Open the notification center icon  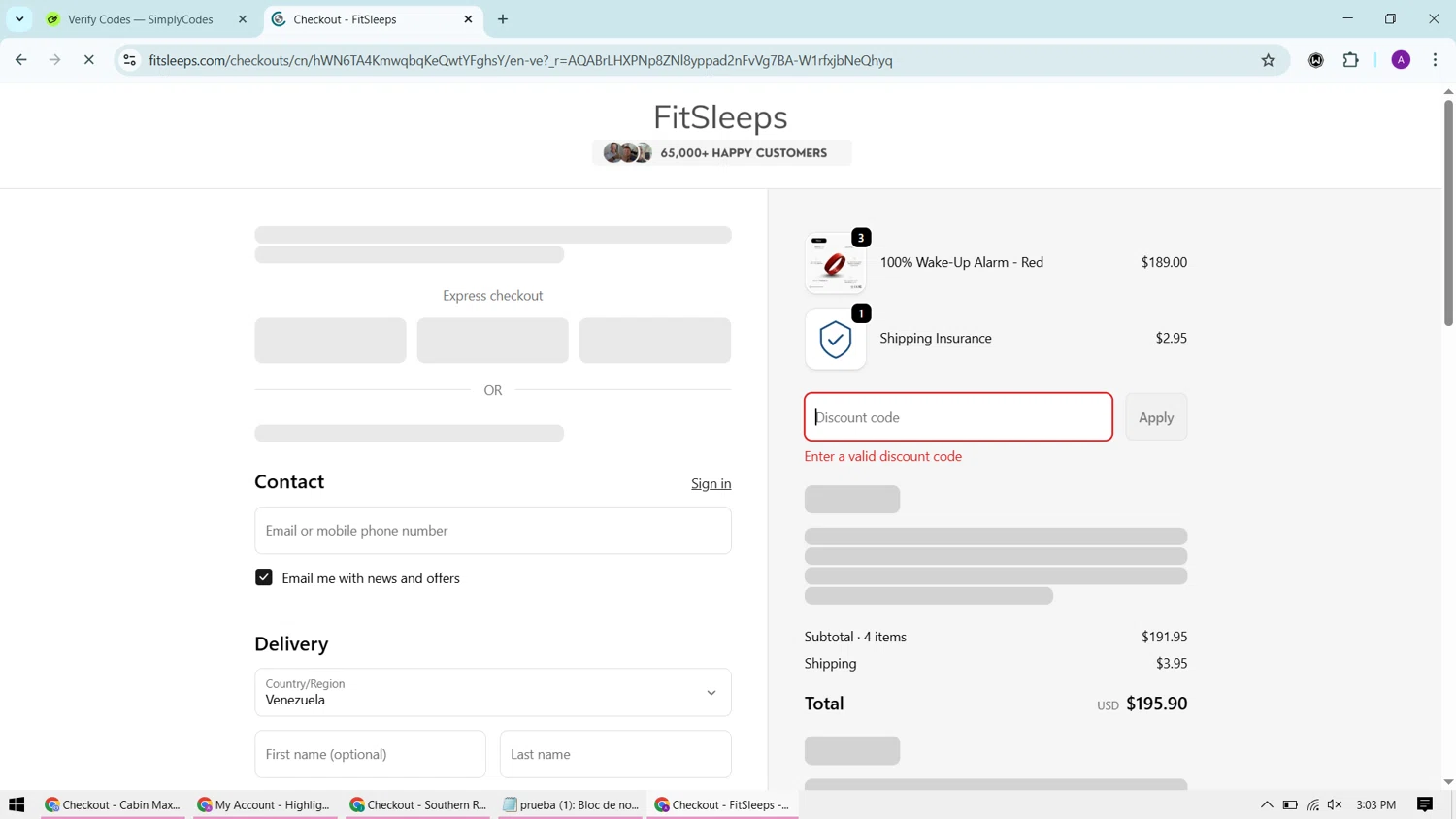tap(1425, 804)
